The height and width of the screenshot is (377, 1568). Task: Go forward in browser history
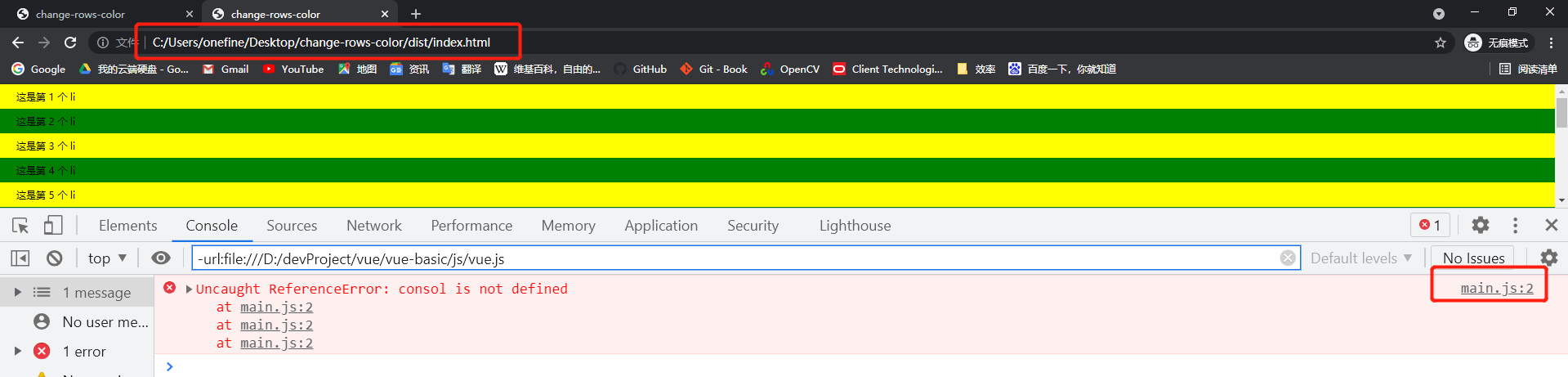tap(44, 43)
